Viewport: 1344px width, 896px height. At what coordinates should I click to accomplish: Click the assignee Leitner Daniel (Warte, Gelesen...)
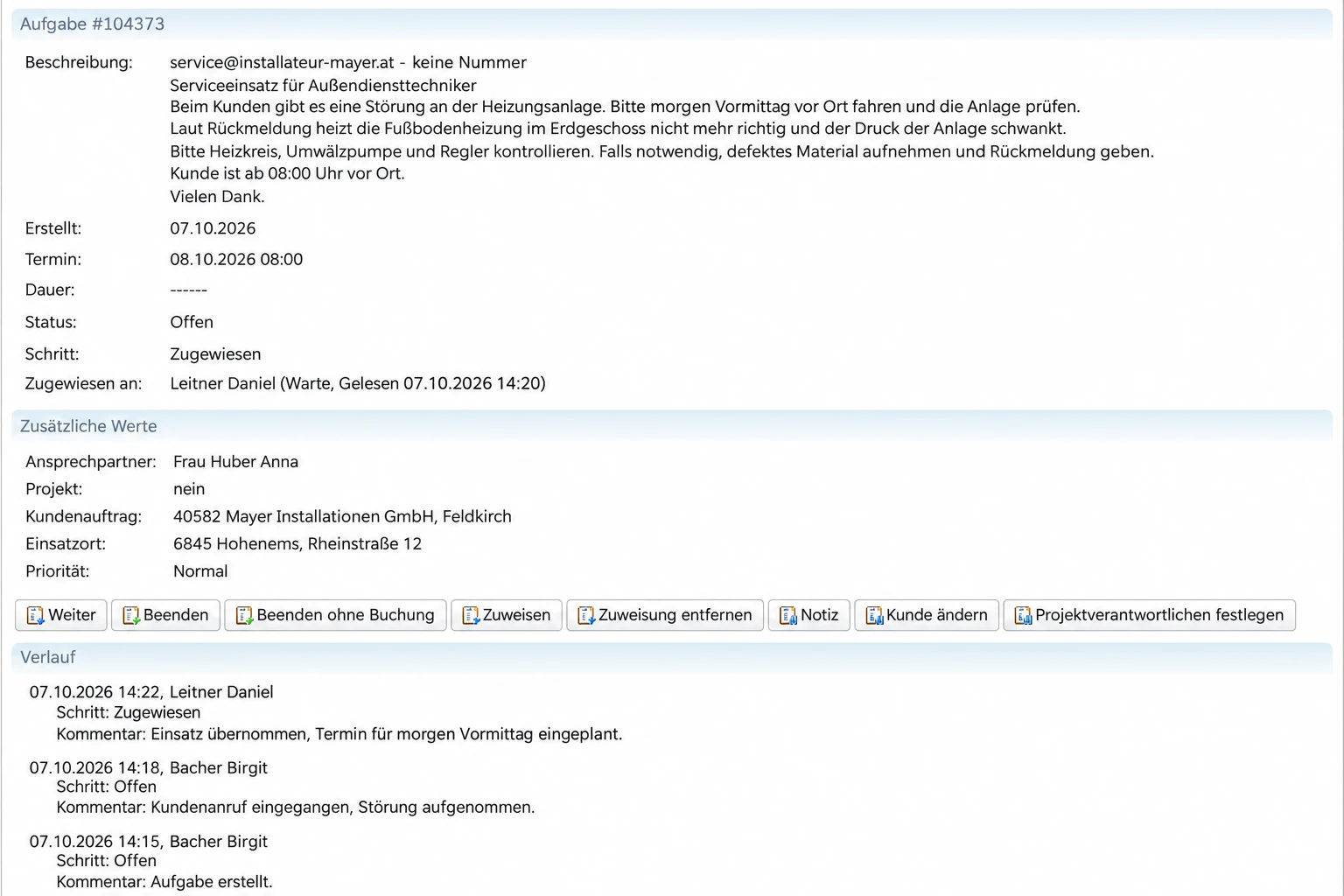pos(358,383)
